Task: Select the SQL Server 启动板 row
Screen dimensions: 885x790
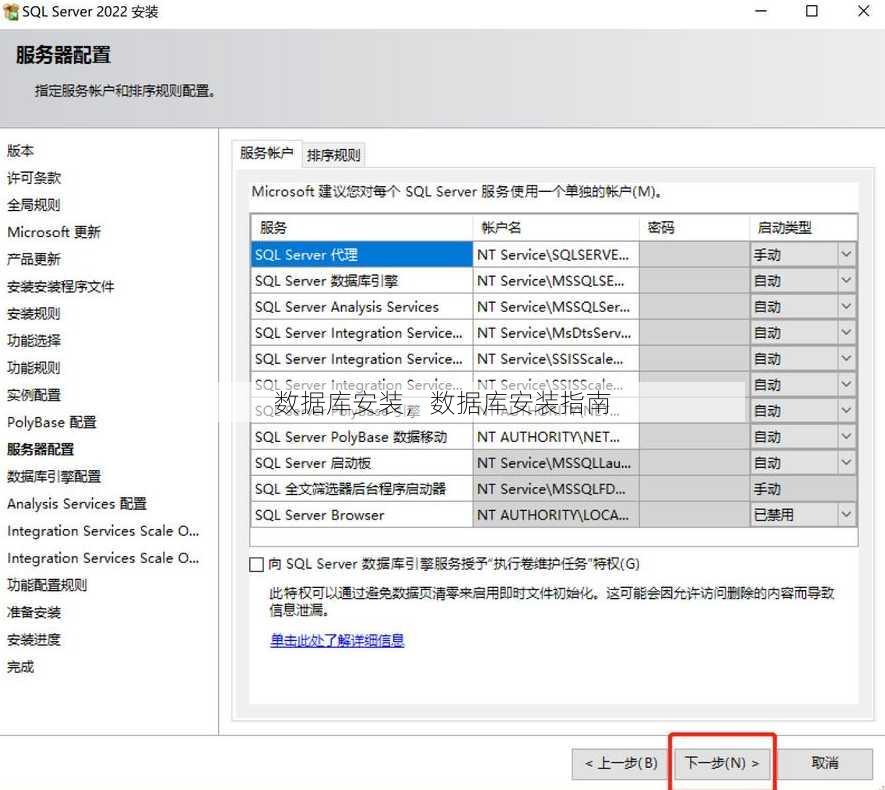Action: pyautogui.click(x=361, y=463)
